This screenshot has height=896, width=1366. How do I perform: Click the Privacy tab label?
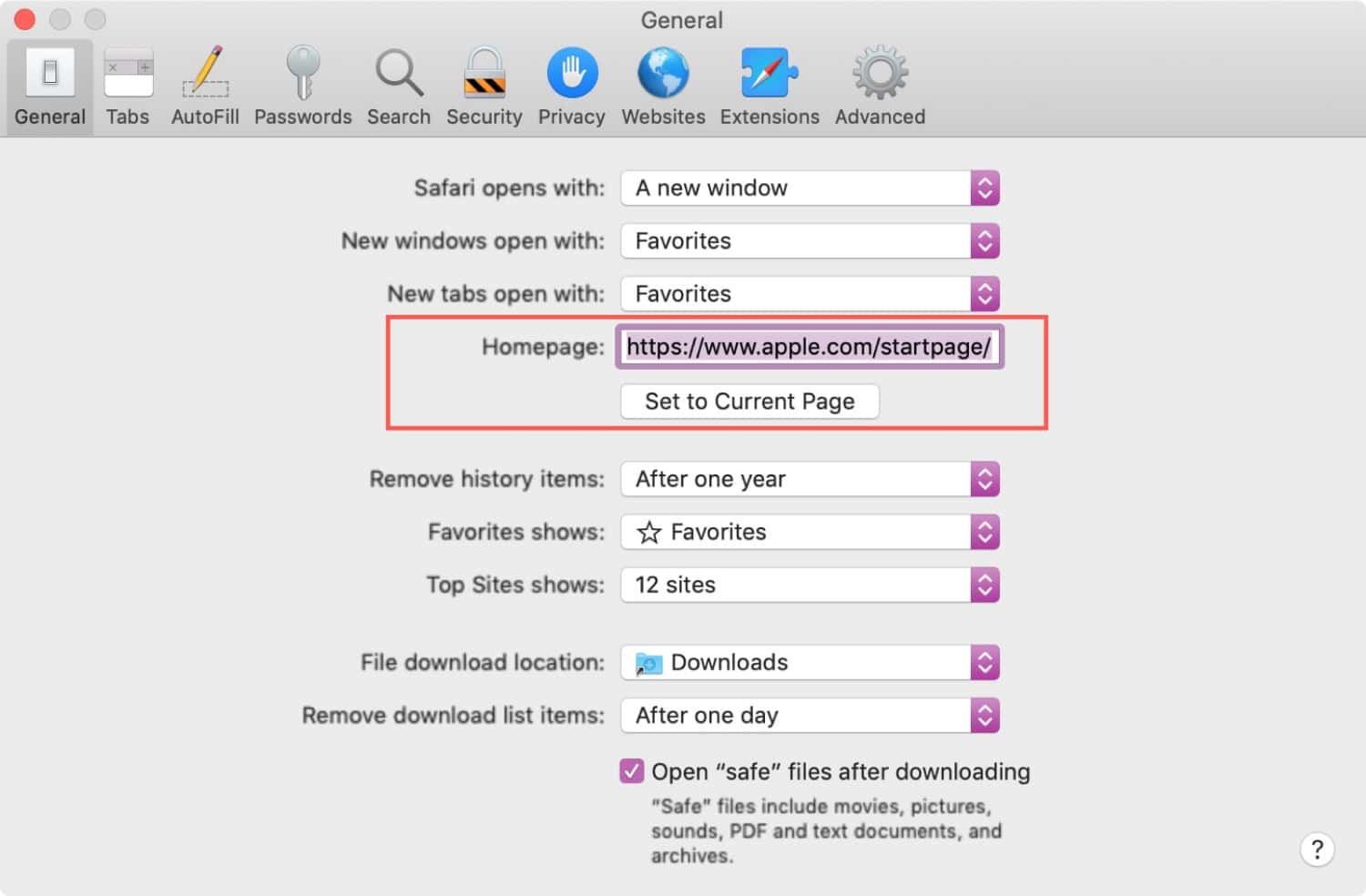(x=572, y=117)
